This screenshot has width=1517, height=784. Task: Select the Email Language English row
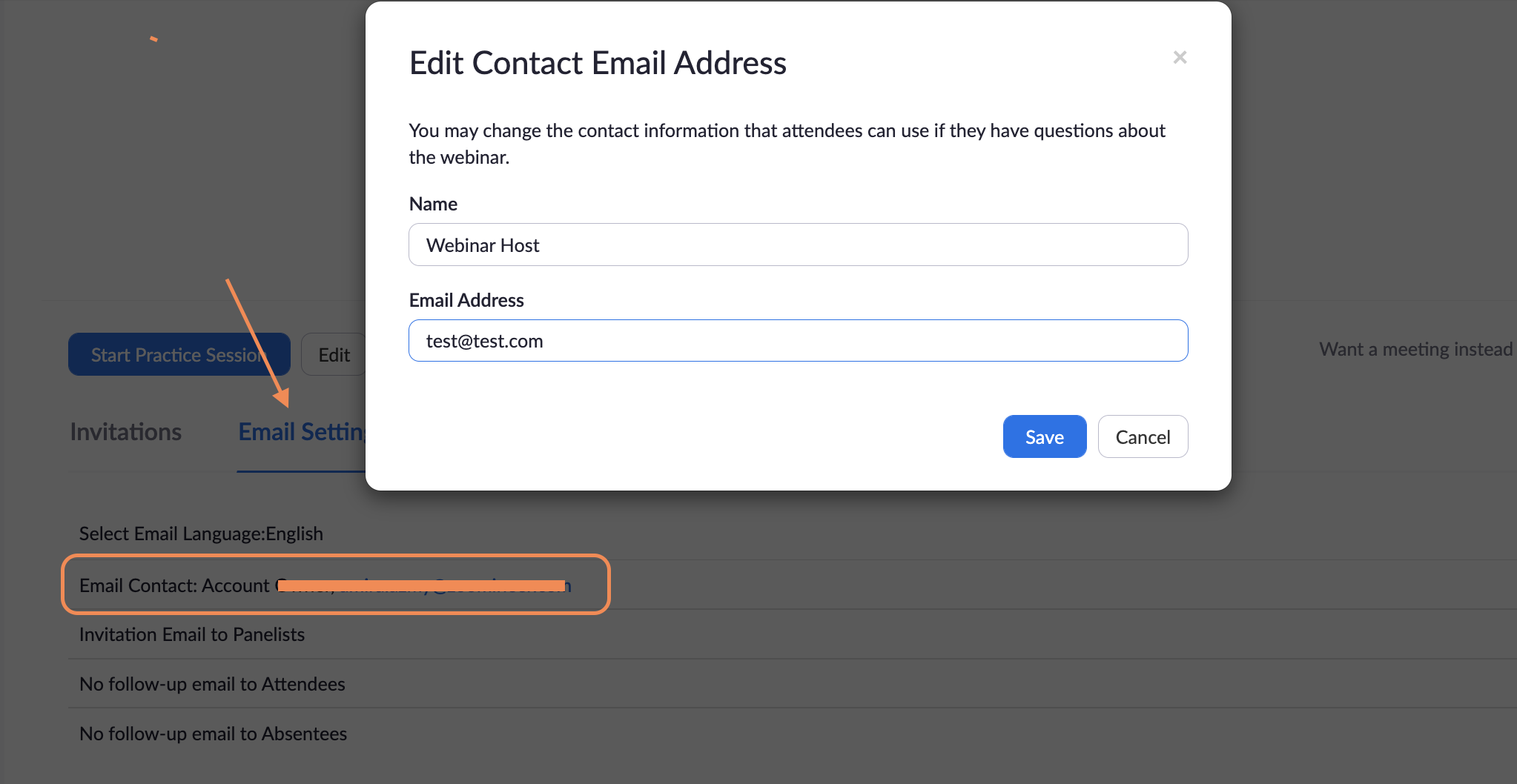[201, 534]
